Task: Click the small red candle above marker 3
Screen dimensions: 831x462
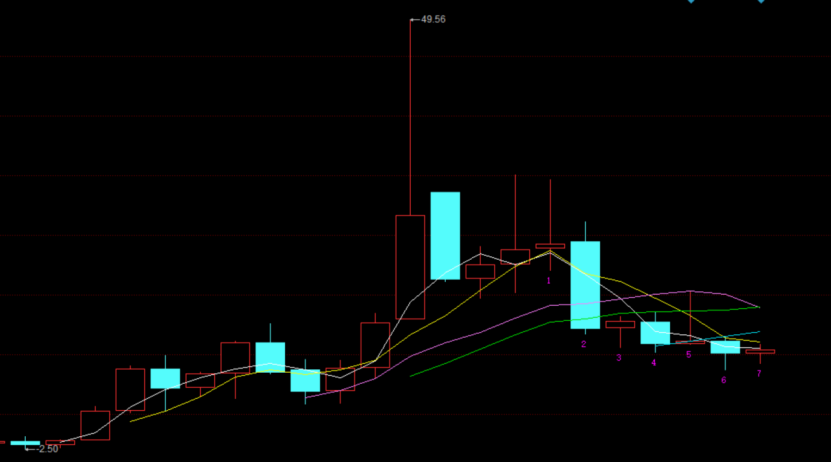Action: pos(620,325)
